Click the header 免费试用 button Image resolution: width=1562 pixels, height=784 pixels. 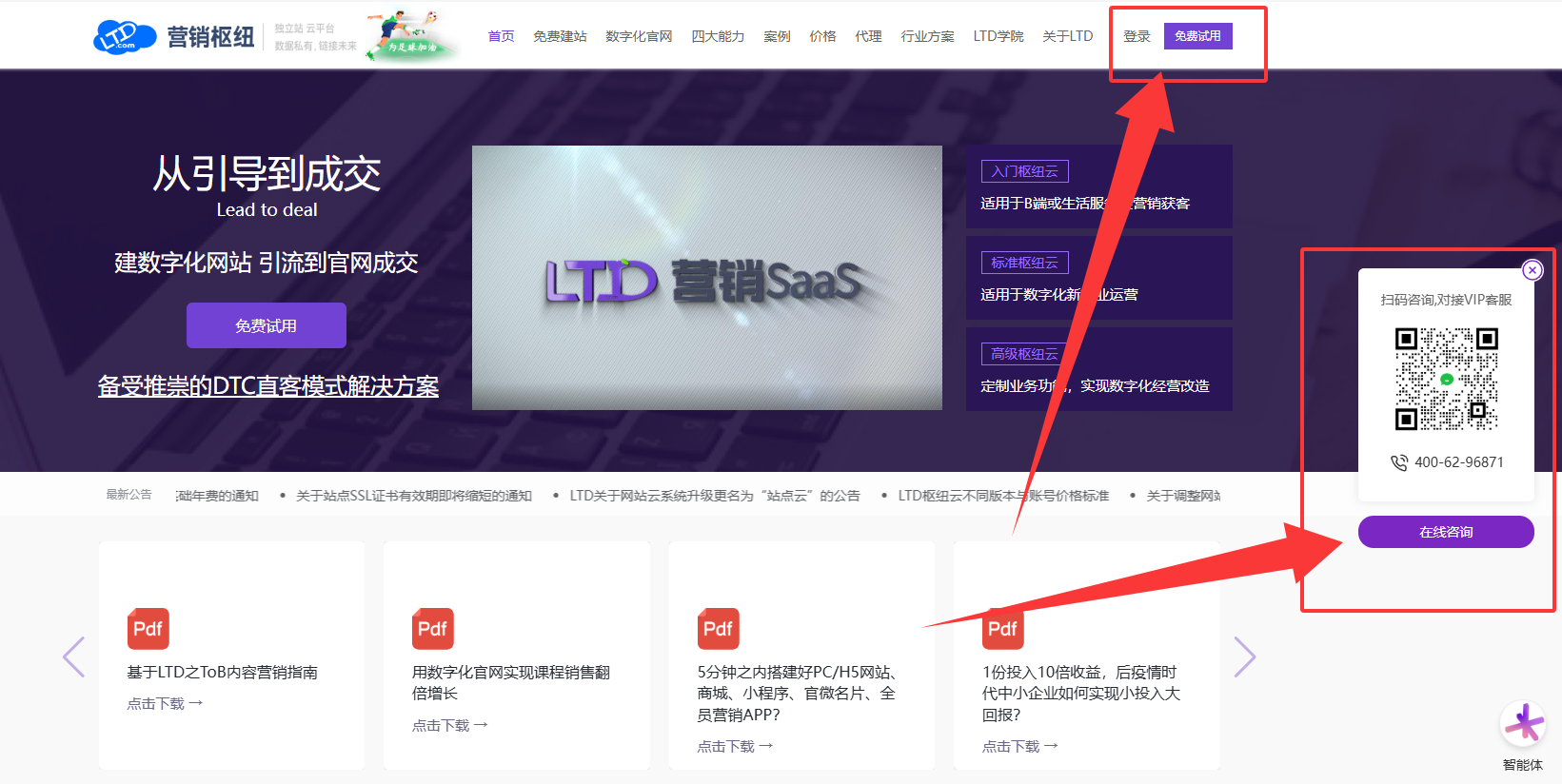pyautogui.click(x=1197, y=36)
